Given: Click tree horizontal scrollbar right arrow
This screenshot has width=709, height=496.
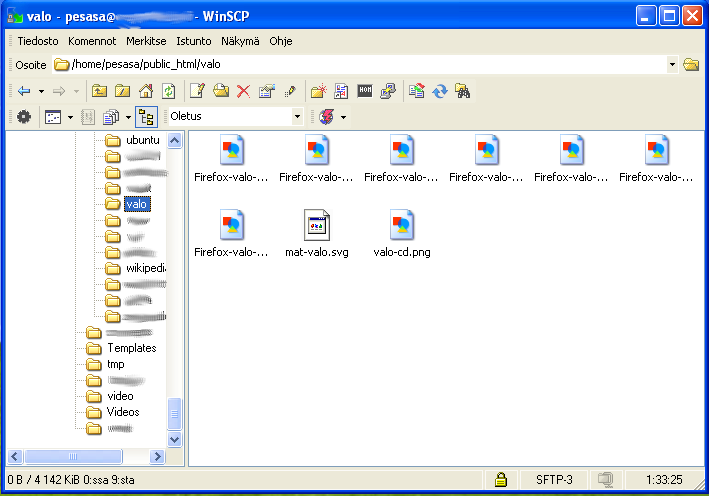Looking at the screenshot, I should [157, 457].
